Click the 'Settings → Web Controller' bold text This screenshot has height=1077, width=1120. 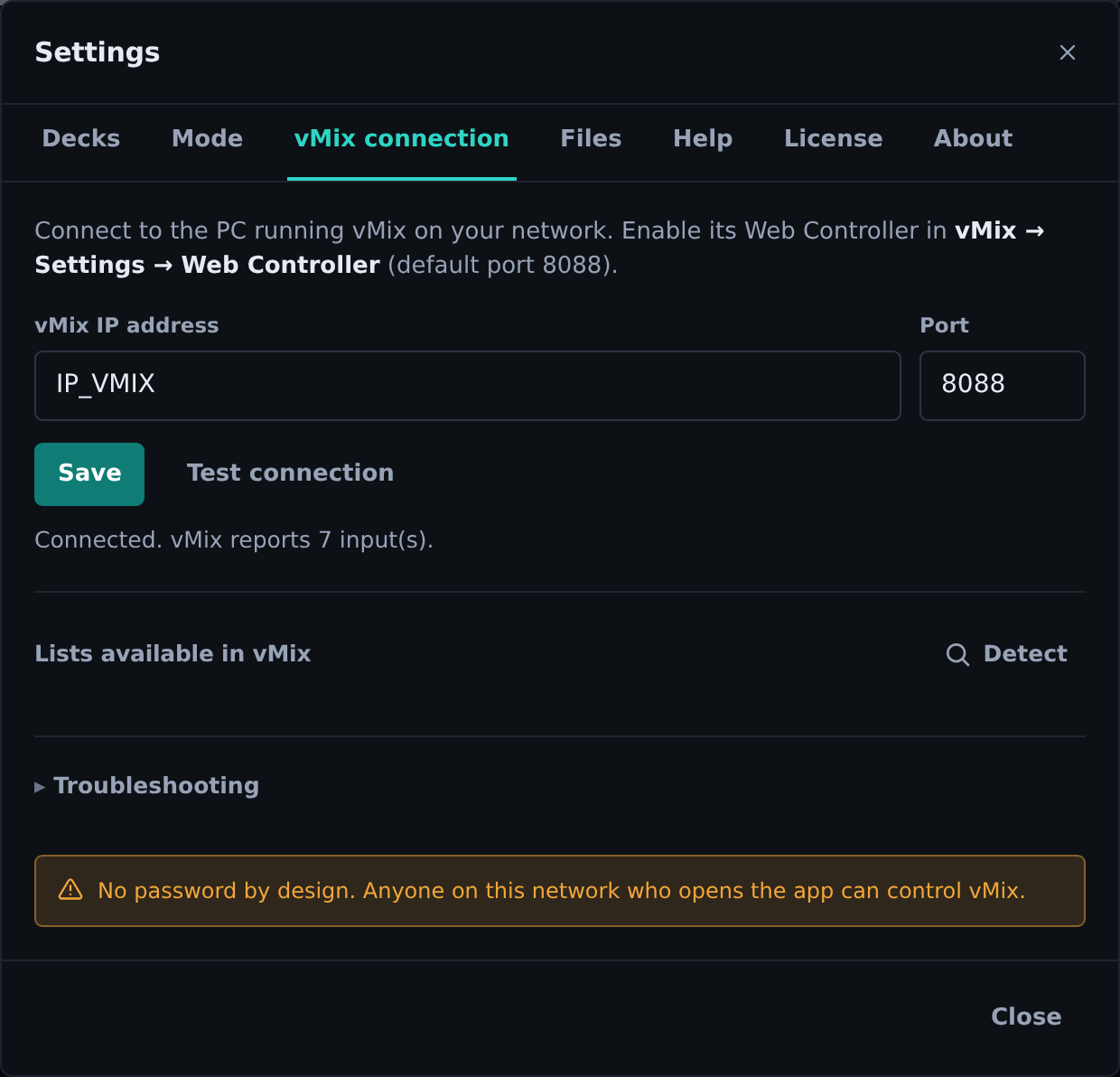pos(207,265)
